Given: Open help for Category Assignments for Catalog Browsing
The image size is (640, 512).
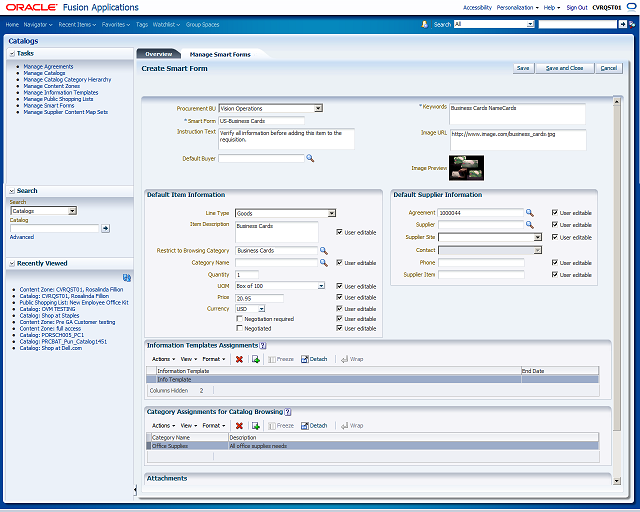Looking at the screenshot, I should (288, 412).
